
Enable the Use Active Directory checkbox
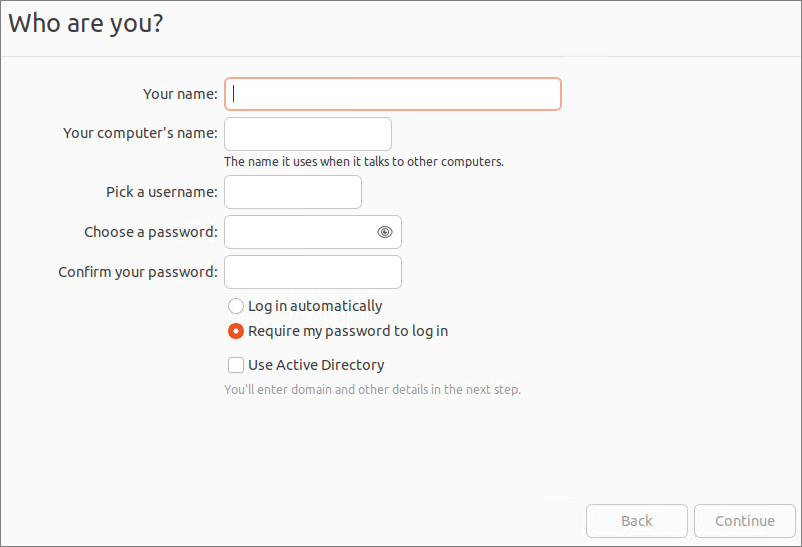[x=236, y=365]
